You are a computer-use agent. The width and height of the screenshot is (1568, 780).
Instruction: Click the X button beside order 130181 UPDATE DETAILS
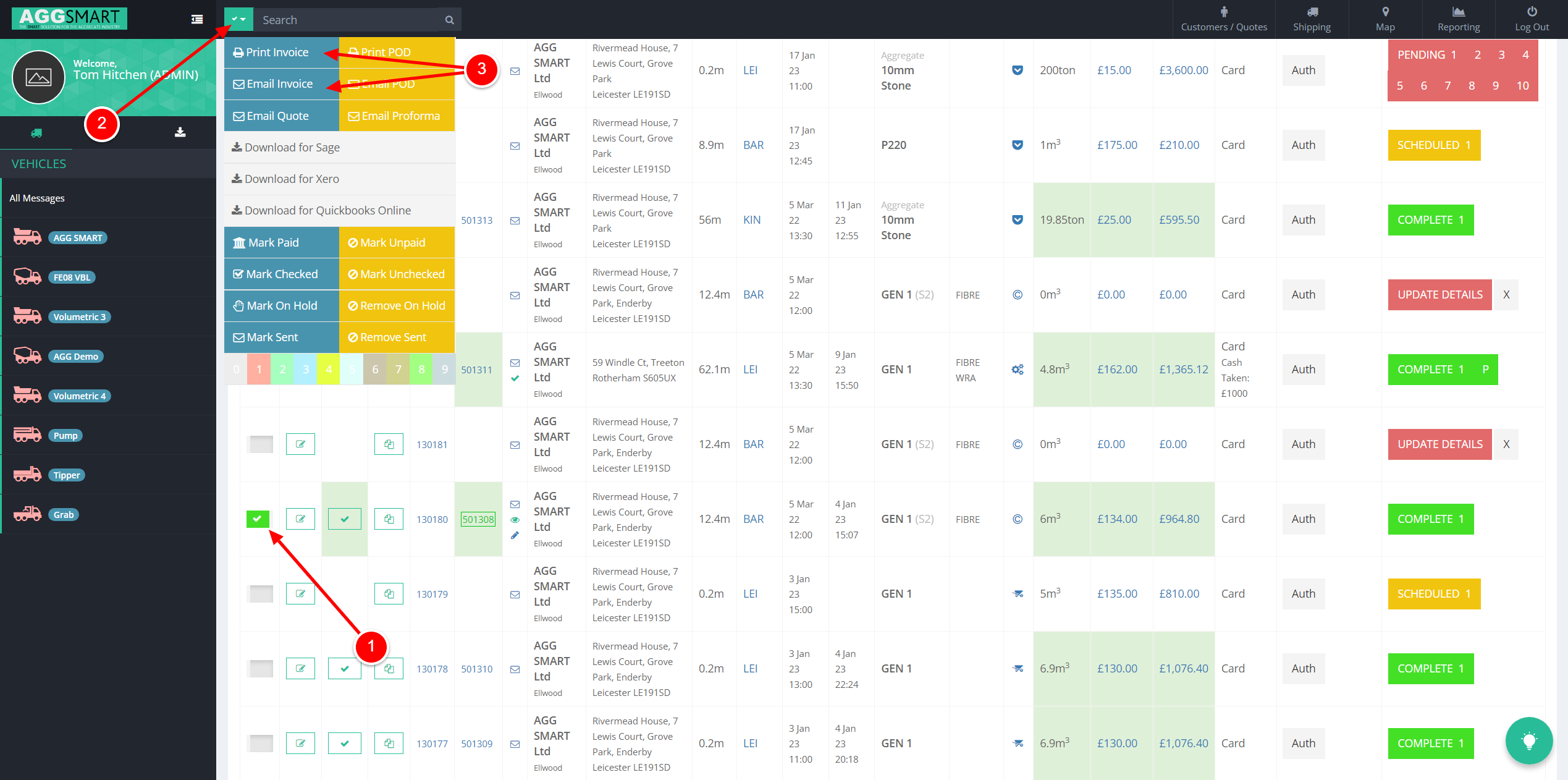(x=1506, y=444)
